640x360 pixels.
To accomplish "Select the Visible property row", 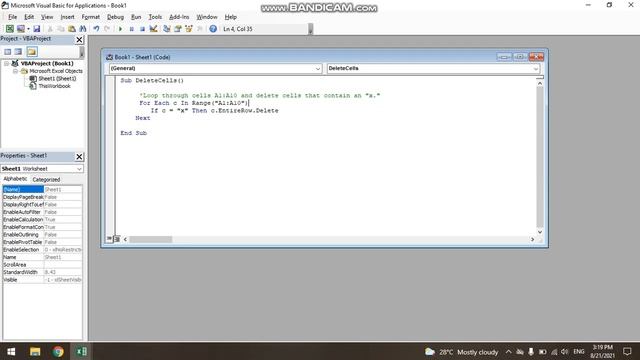I will tap(42, 280).
